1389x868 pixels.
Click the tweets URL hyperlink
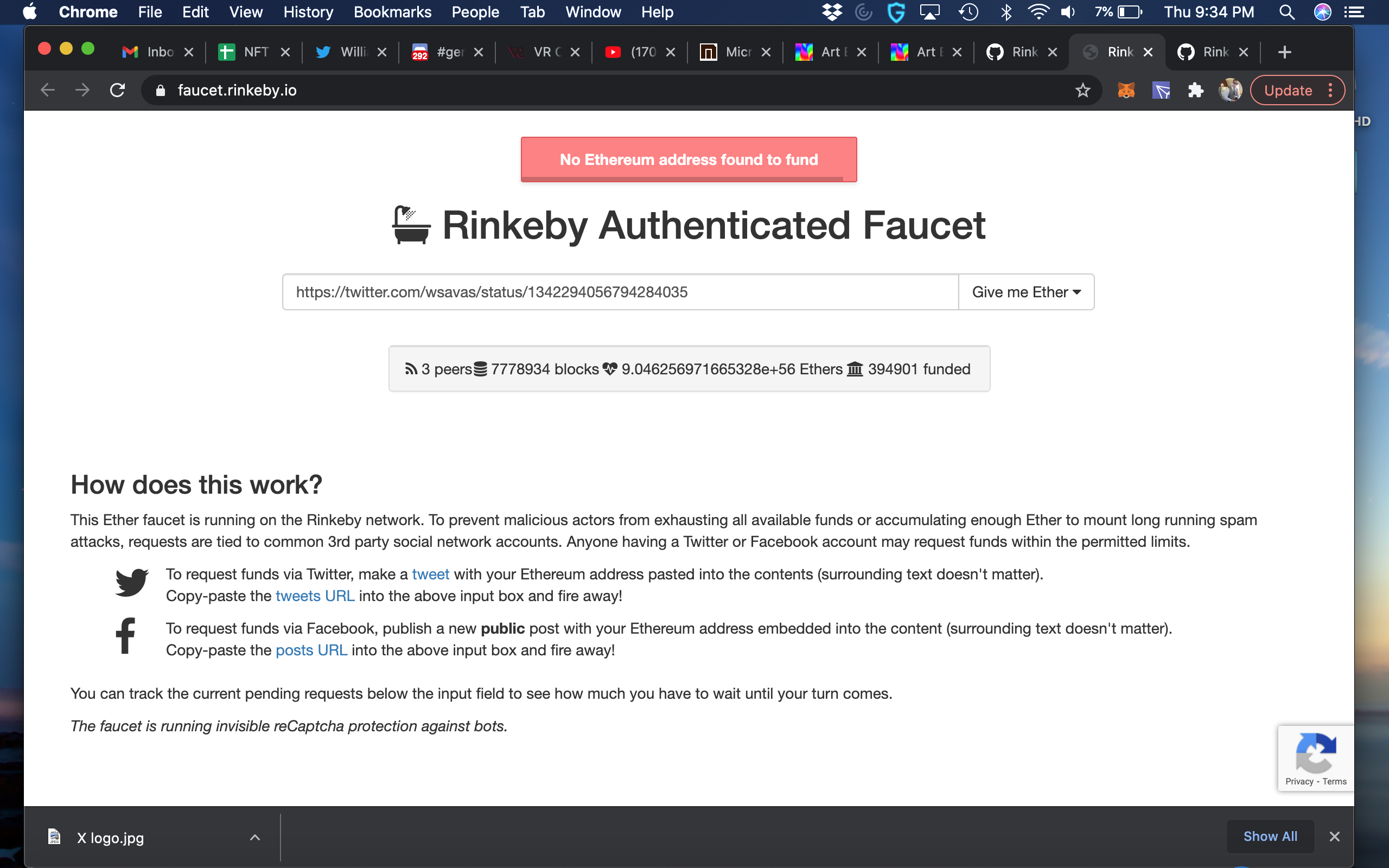tap(315, 597)
